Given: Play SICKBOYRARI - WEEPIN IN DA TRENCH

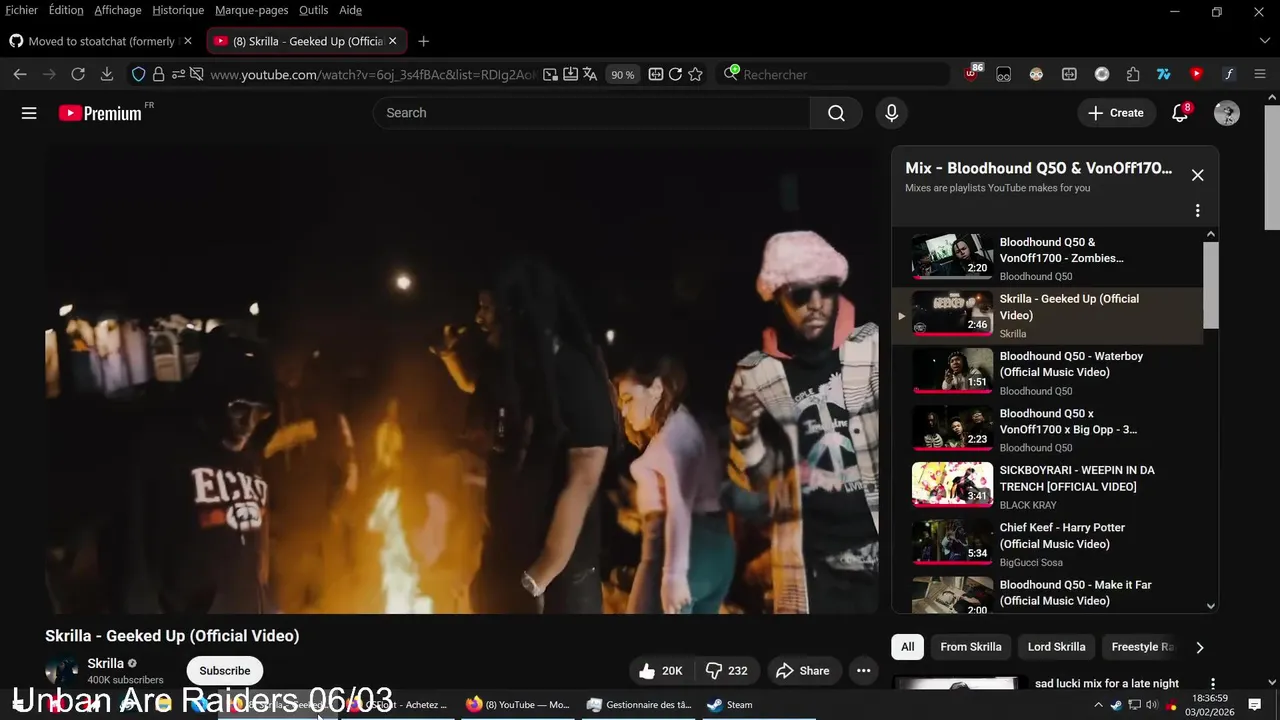Looking at the screenshot, I should pyautogui.click(x=1047, y=487).
